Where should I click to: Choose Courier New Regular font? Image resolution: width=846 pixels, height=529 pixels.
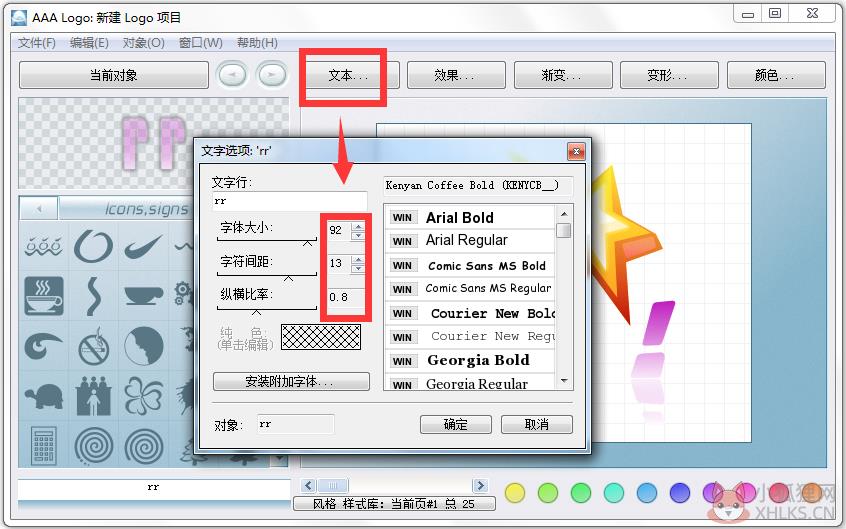coord(470,337)
